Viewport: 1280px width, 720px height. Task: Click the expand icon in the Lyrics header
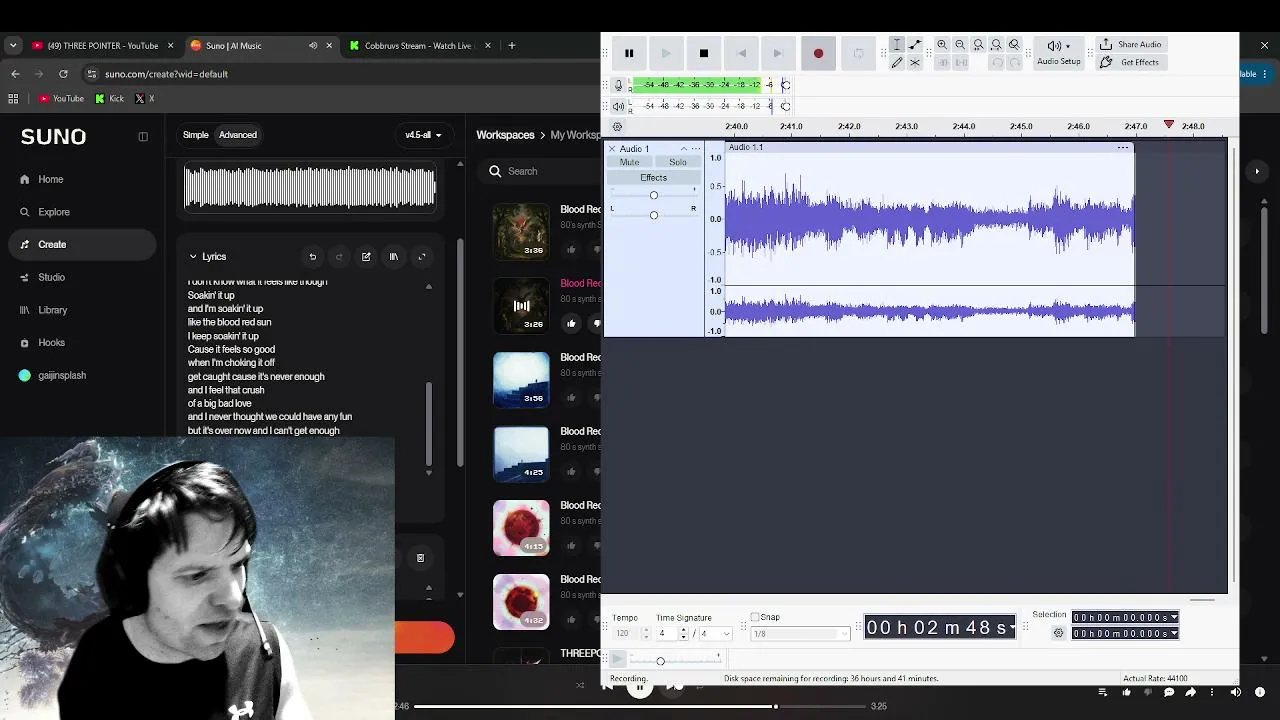click(421, 257)
